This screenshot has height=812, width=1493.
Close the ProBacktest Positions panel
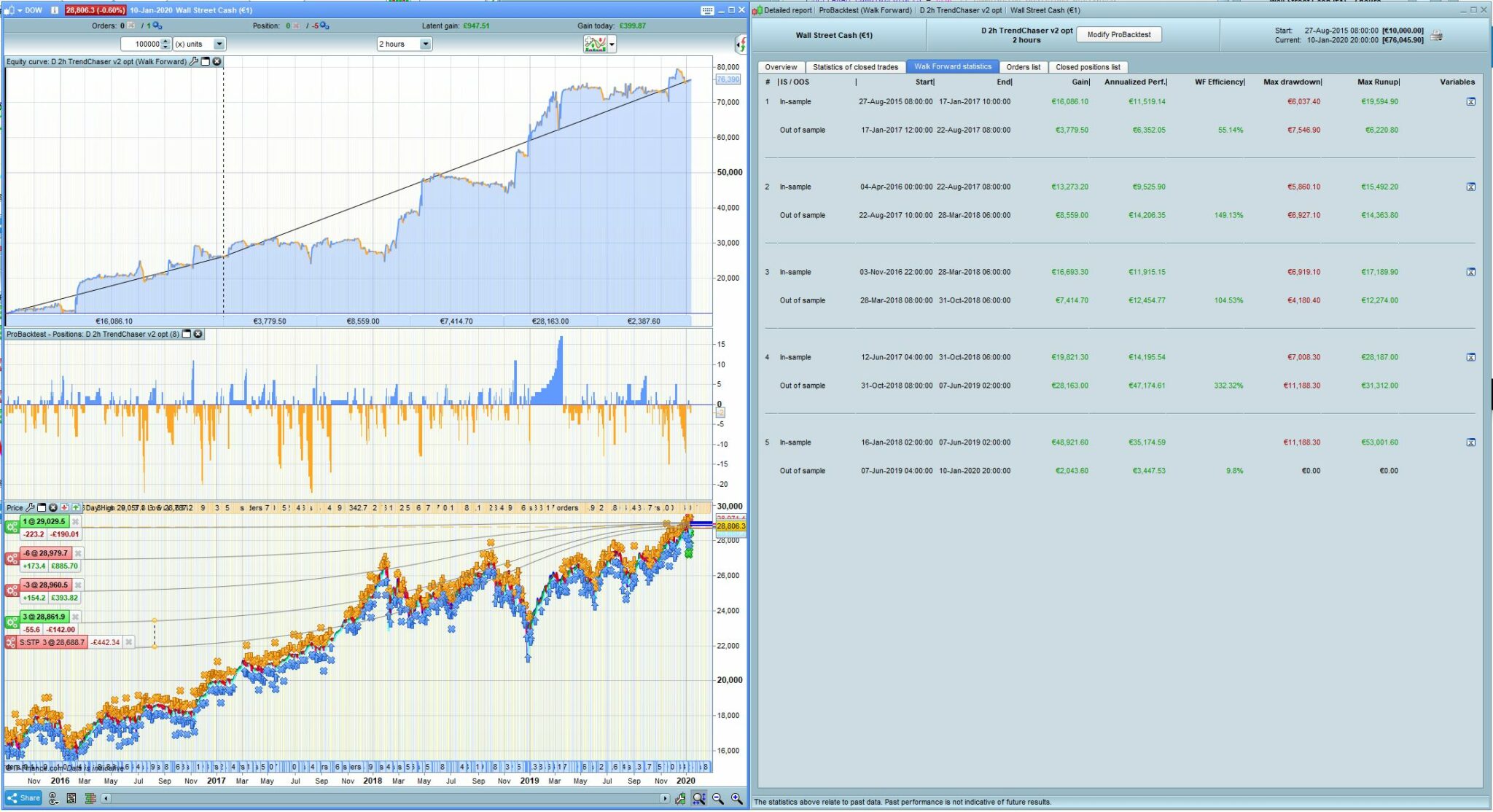point(198,334)
